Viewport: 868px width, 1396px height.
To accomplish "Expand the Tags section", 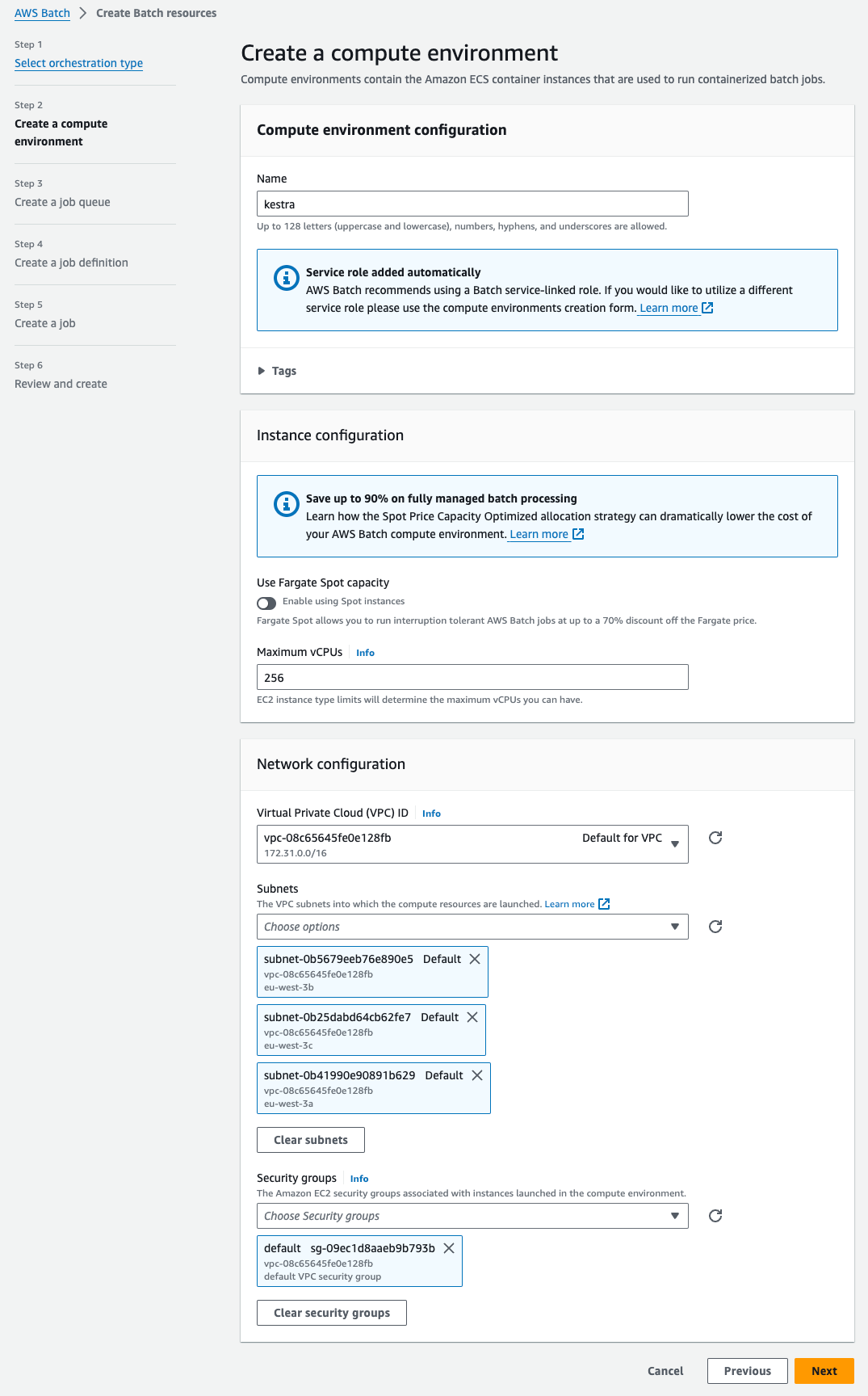I will [276, 371].
